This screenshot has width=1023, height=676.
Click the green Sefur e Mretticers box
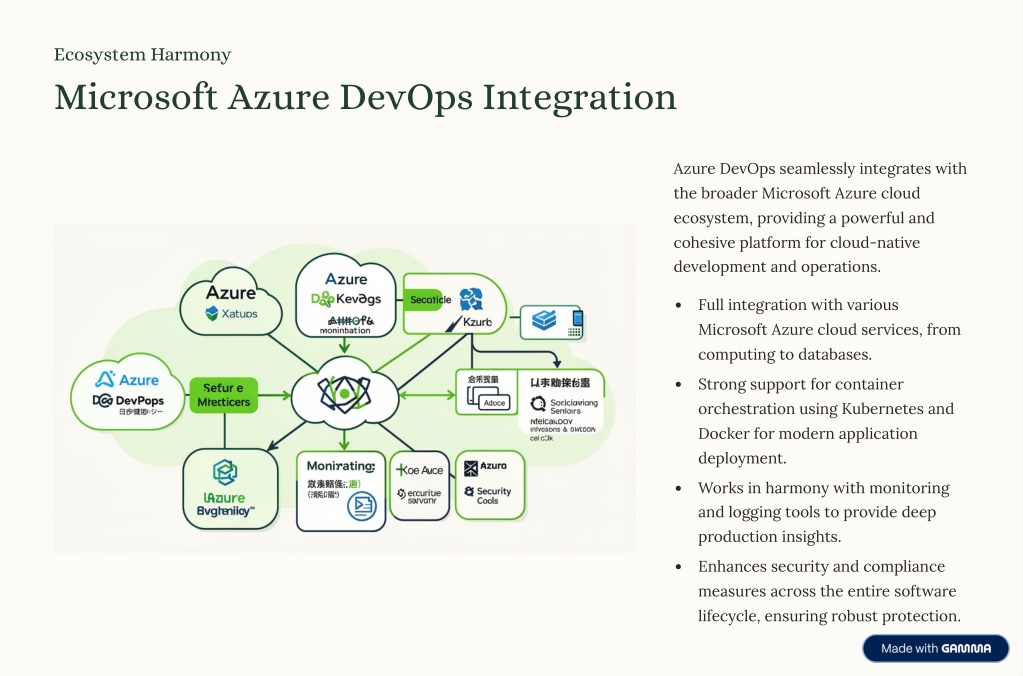[224, 395]
